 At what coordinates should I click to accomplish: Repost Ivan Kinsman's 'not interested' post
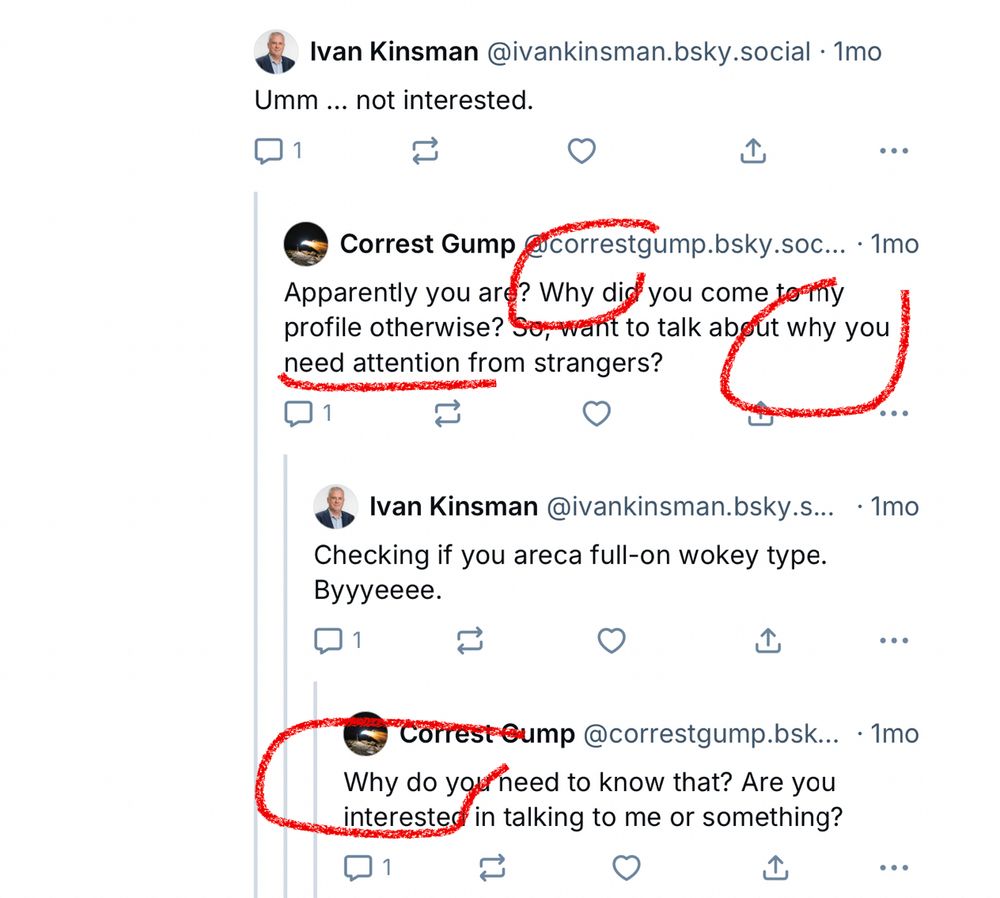pos(425,151)
